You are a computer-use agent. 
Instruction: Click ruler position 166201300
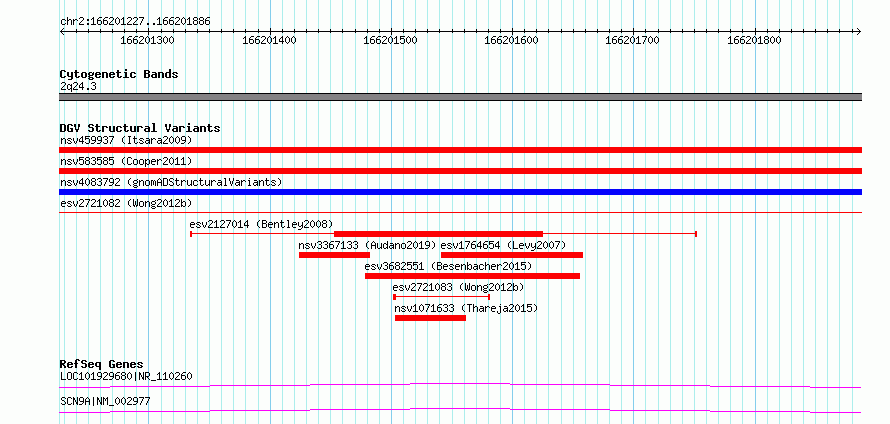[148, 40]
